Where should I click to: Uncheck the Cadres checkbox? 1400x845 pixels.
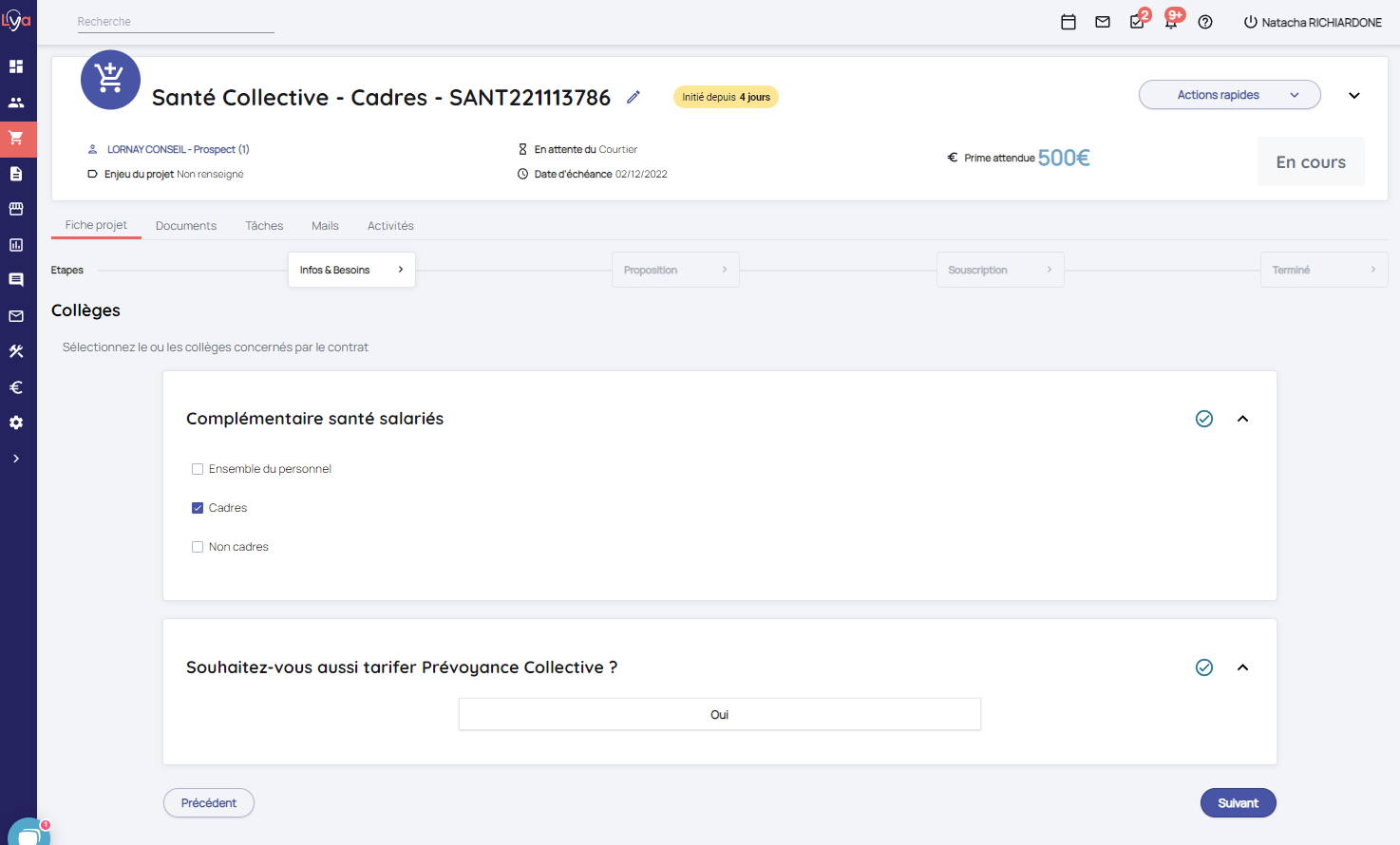(x=198, y=508)
